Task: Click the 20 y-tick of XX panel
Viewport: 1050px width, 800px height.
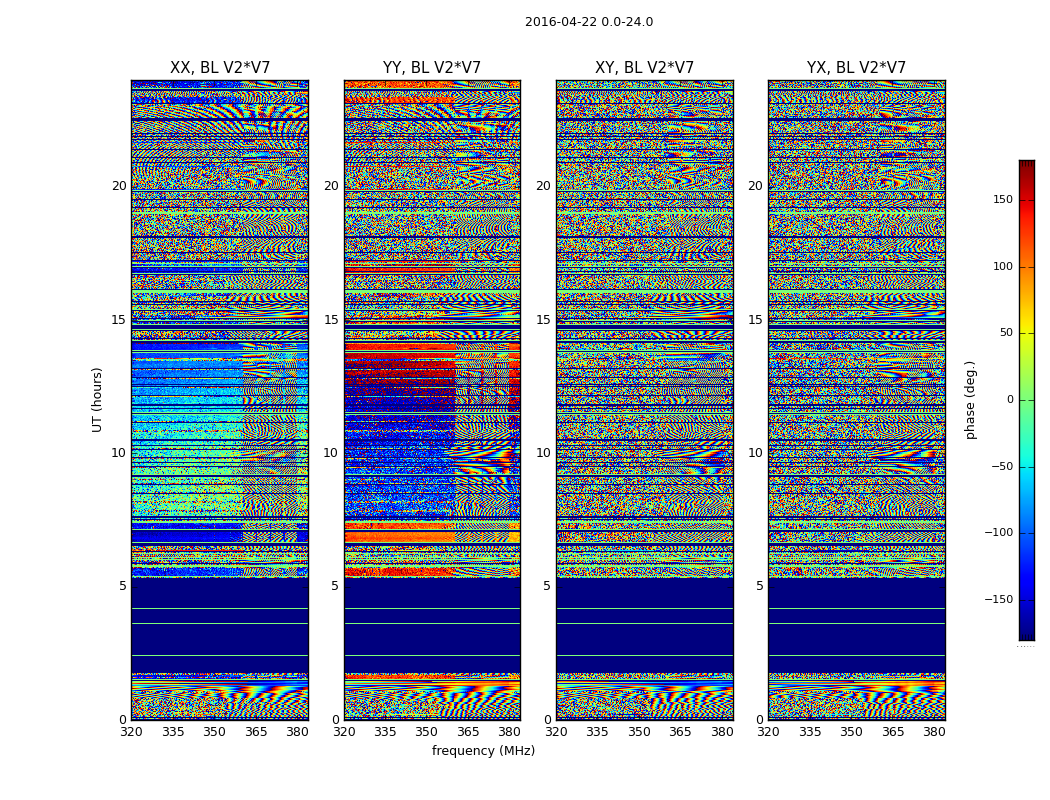Action: coord(119,186)
